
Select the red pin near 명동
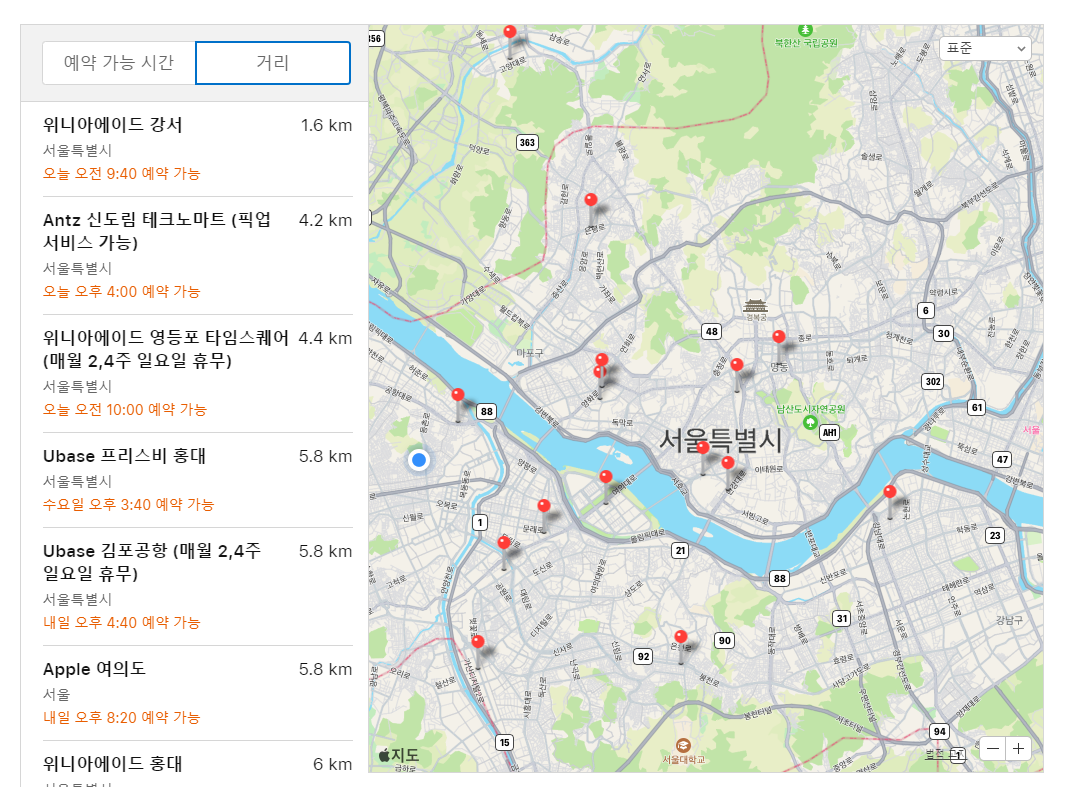pos(779,337)
